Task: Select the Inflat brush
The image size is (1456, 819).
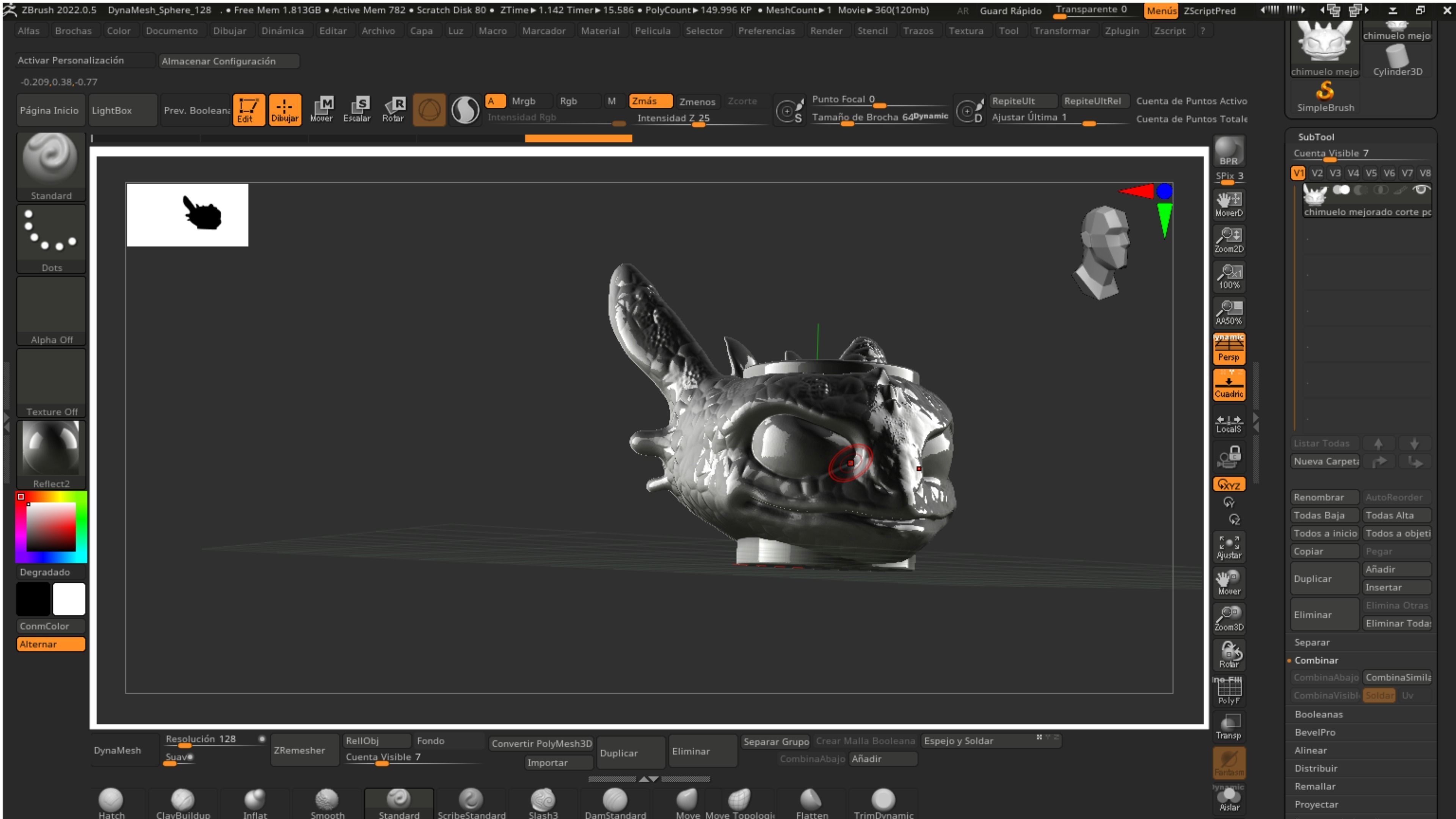Action: coord(255,804)
